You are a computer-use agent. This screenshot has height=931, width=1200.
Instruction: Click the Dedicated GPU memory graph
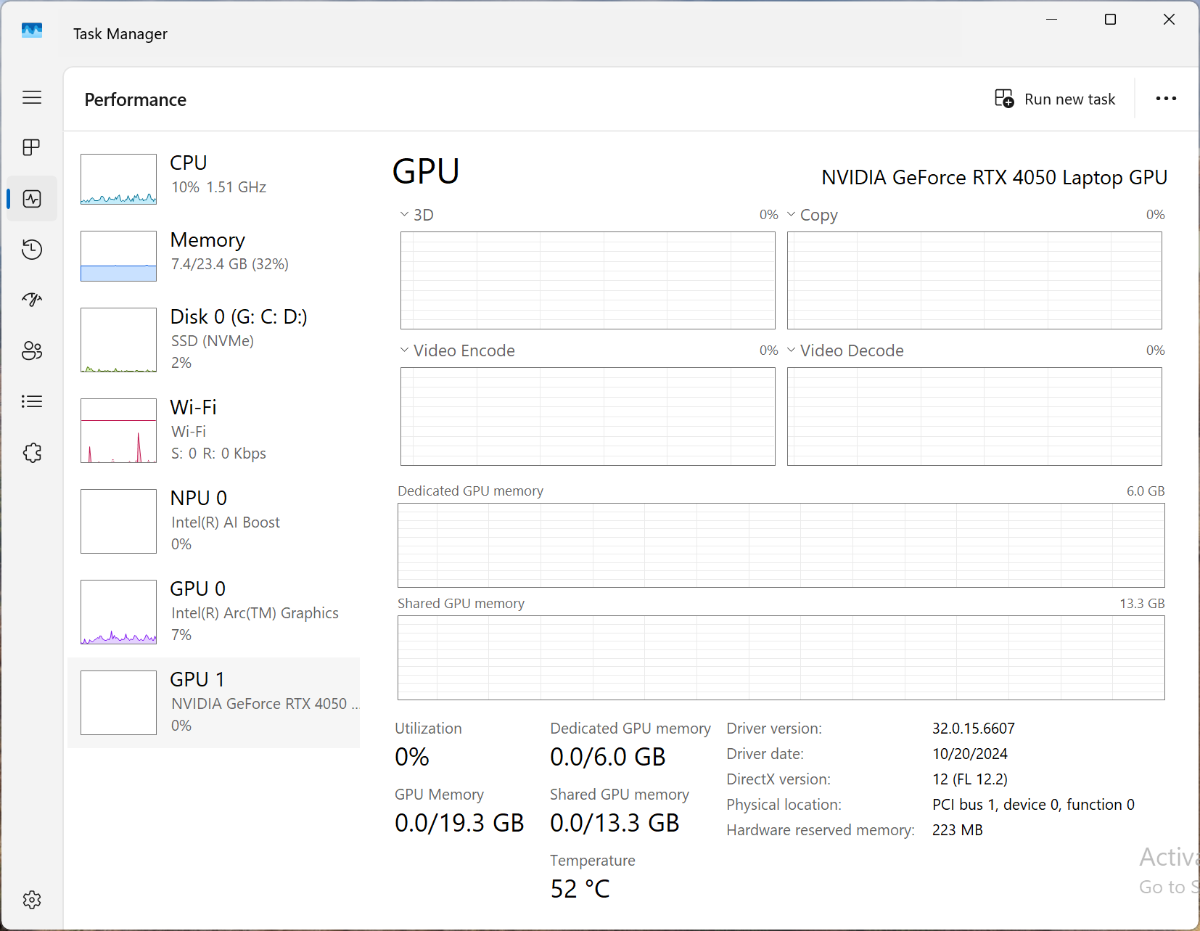coord(780,545)
